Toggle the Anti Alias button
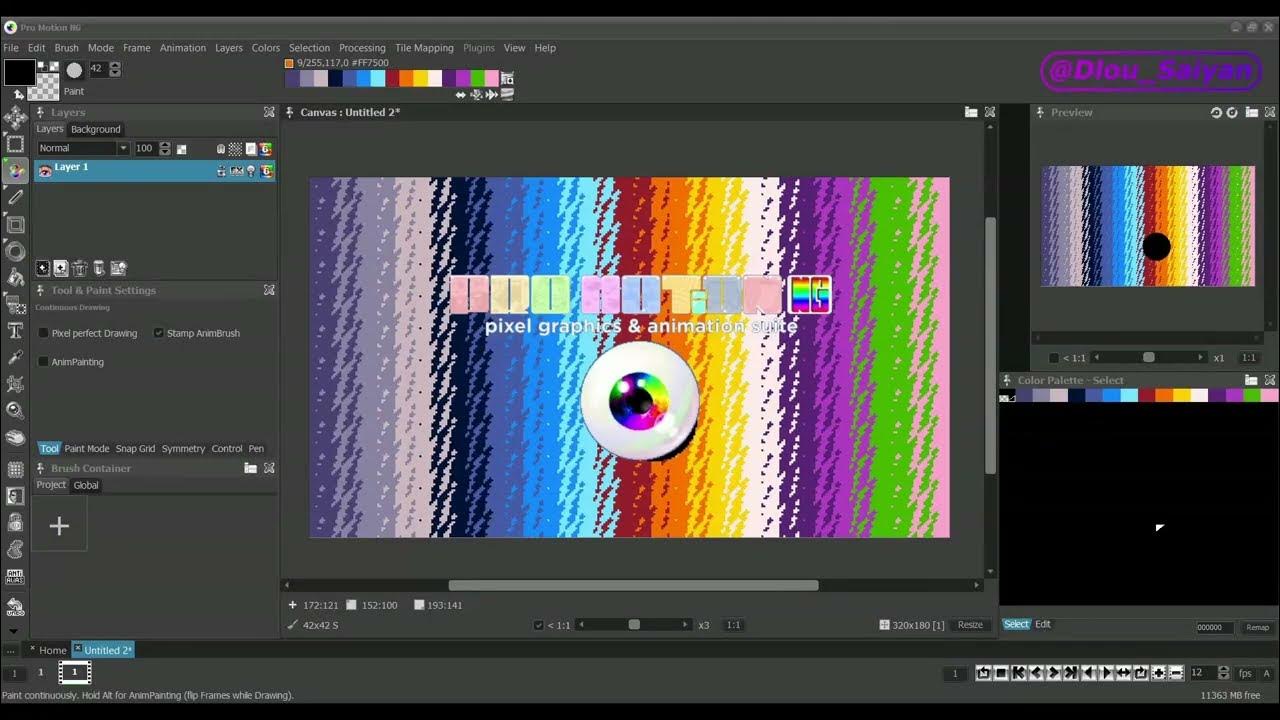This screenshot has height=720, width=1280. pyautogui.click(x=15, y=577)
